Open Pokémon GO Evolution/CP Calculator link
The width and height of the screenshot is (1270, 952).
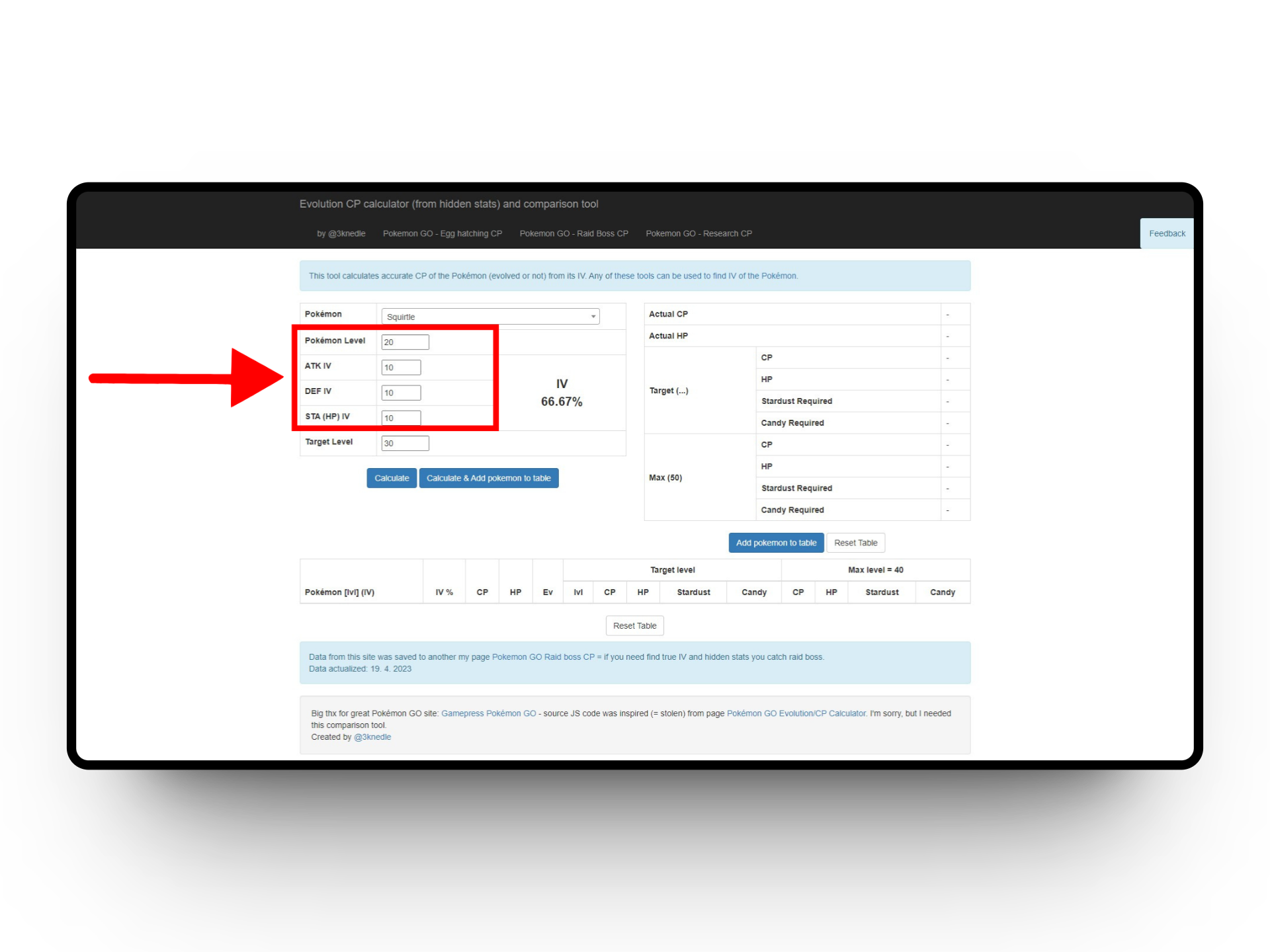click(796, 713)
